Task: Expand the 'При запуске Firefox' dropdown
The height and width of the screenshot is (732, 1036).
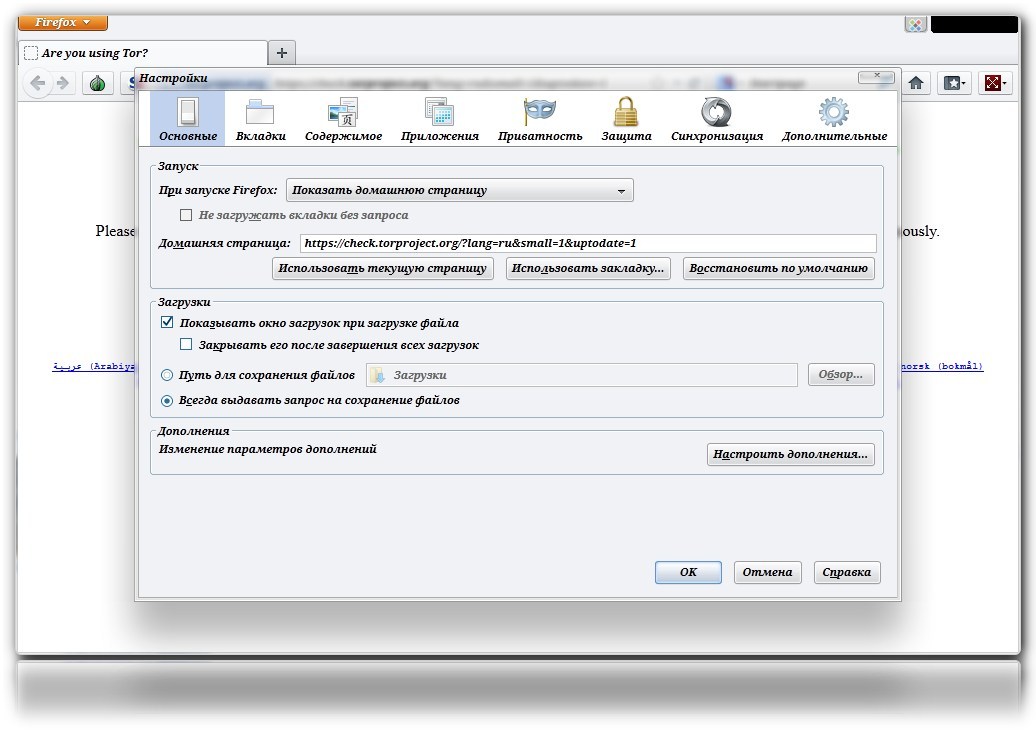Action: [459, 190]
